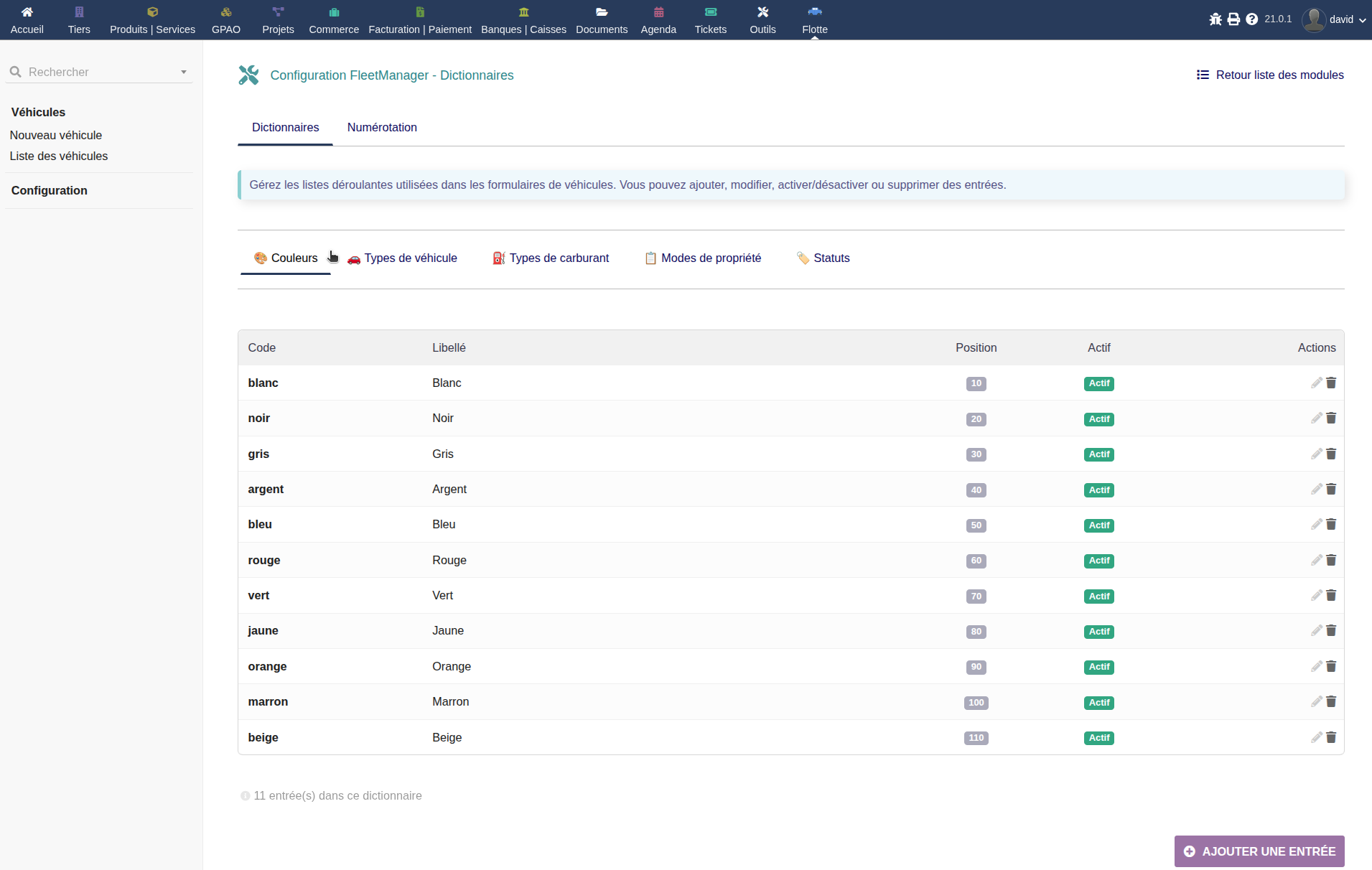This screenshot has height=870, width=1372.
Task: Click the trash icon for the rouge row
Action: point(1331,560)
